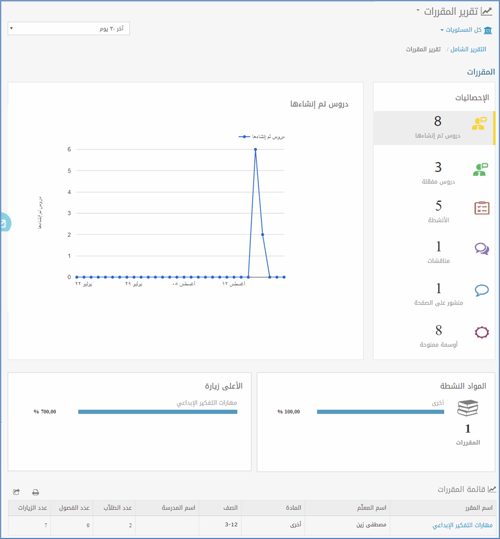Sort by عدد الزيارات column header
Screen dimensions: 500x539
(32, 508)
